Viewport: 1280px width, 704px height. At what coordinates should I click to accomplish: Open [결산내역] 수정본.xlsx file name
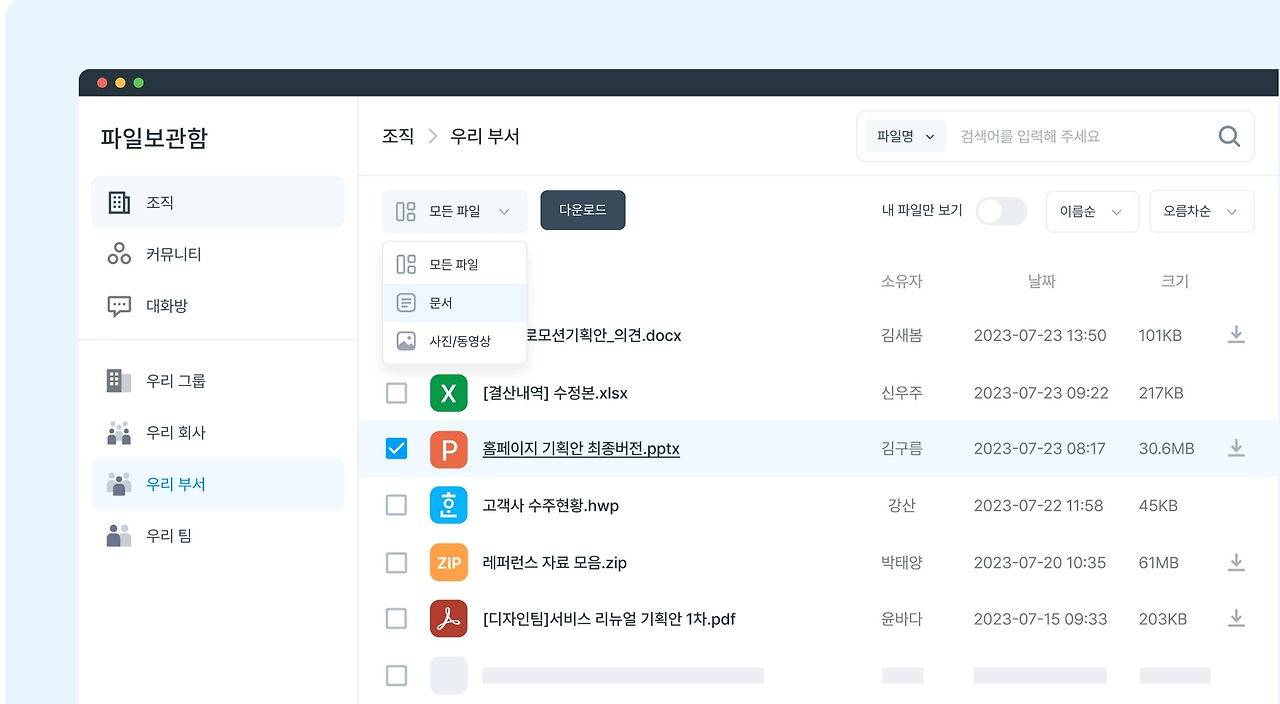555,393
